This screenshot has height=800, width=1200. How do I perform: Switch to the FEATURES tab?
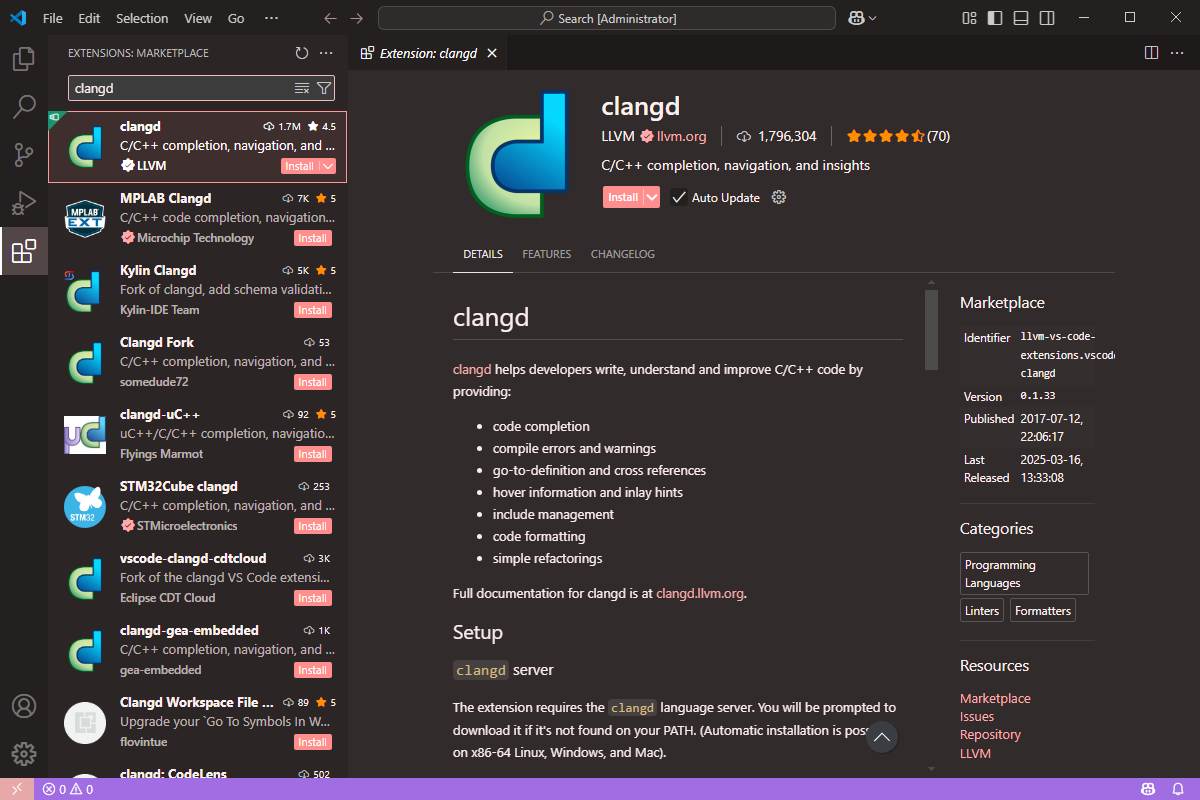click(547, 254)
